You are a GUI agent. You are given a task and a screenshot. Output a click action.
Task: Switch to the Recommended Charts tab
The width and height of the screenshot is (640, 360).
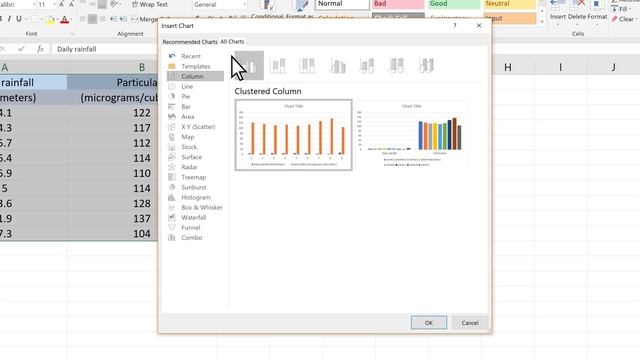pos(190,42)
